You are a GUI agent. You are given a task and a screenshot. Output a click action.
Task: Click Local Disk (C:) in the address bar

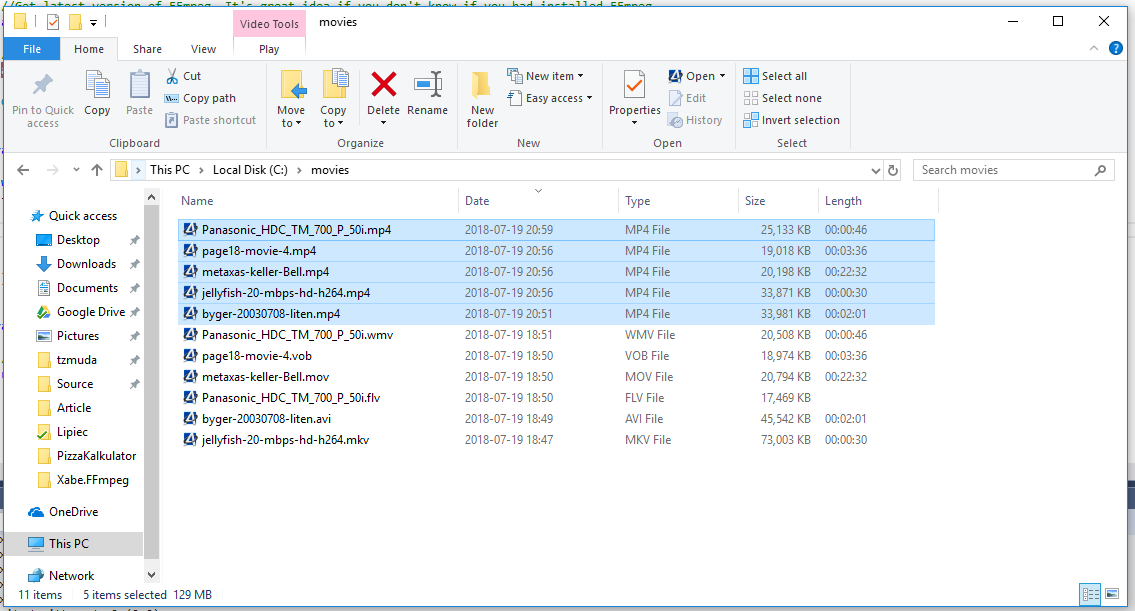(250, 170)
